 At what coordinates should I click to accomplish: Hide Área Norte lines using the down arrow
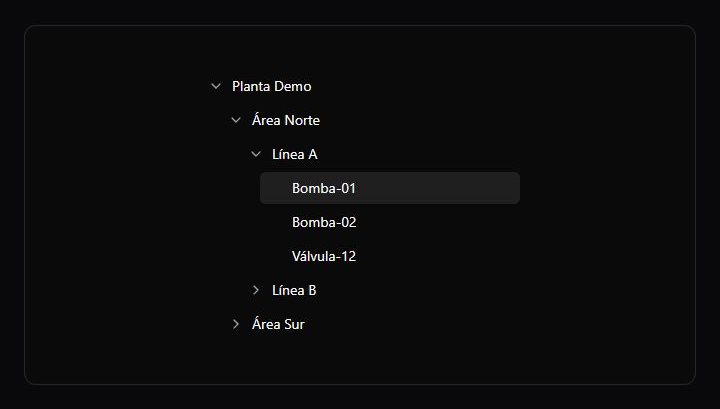coord(236,120)
